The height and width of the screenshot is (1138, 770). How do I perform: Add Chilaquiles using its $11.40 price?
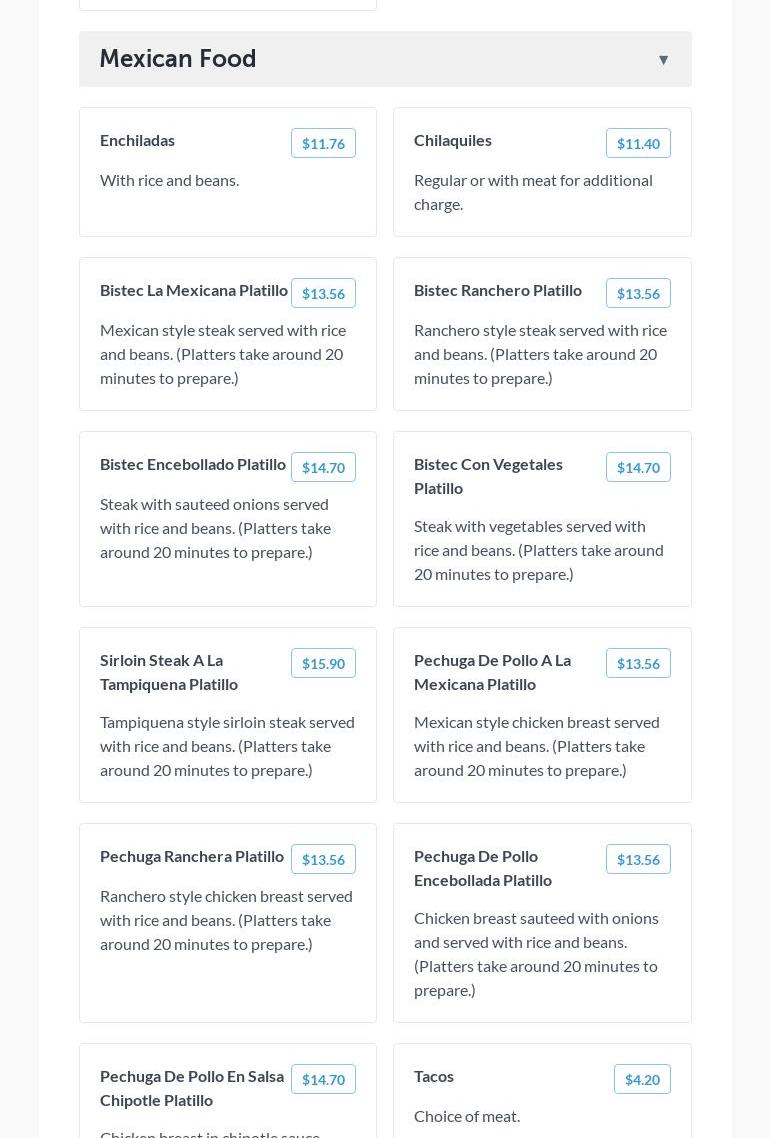click(638, 143)
